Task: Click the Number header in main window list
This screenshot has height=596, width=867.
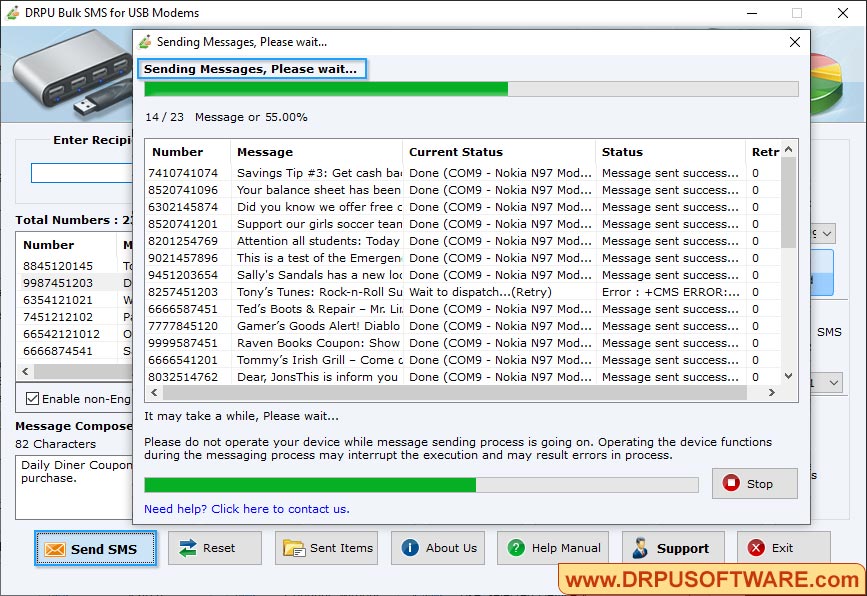Action: (x=66, y=245)
